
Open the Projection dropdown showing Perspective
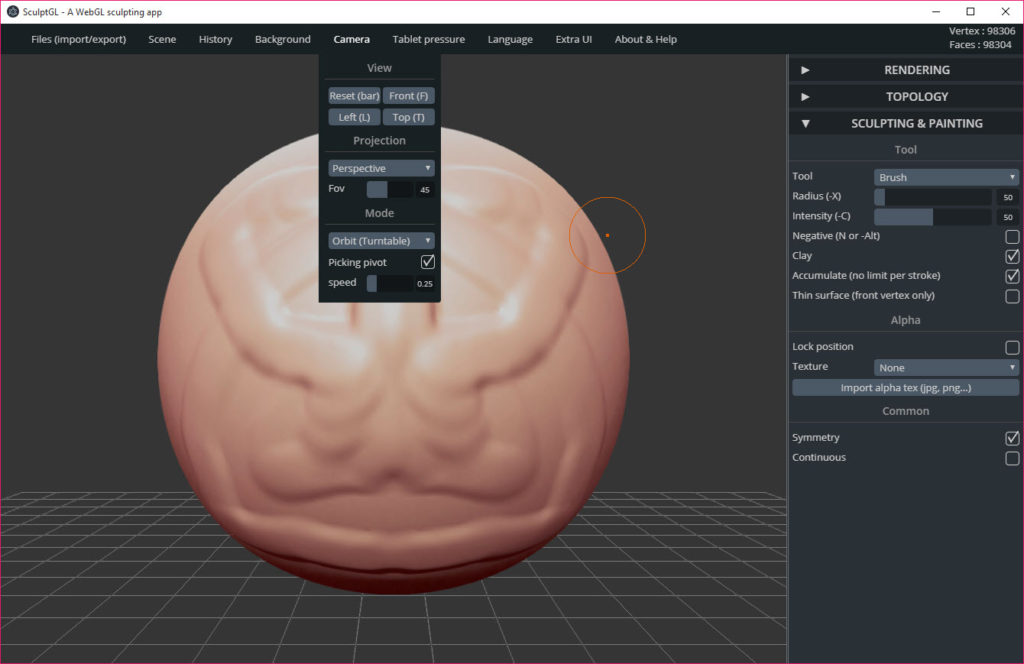click(379, 167)
